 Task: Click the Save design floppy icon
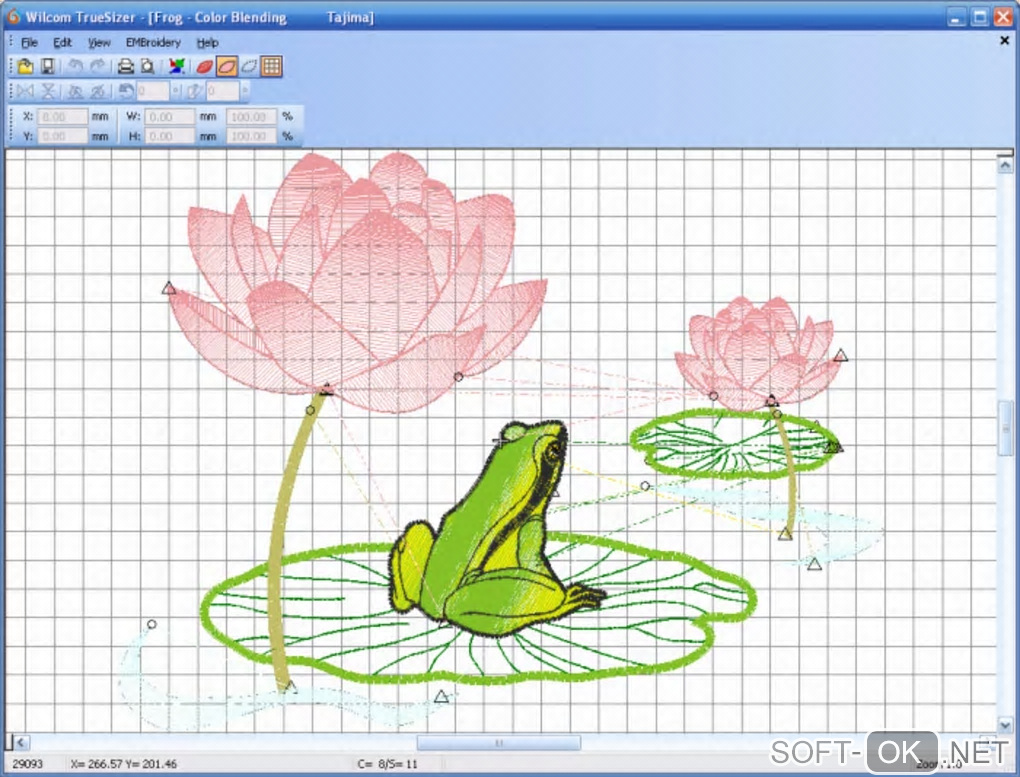point(47,66)
